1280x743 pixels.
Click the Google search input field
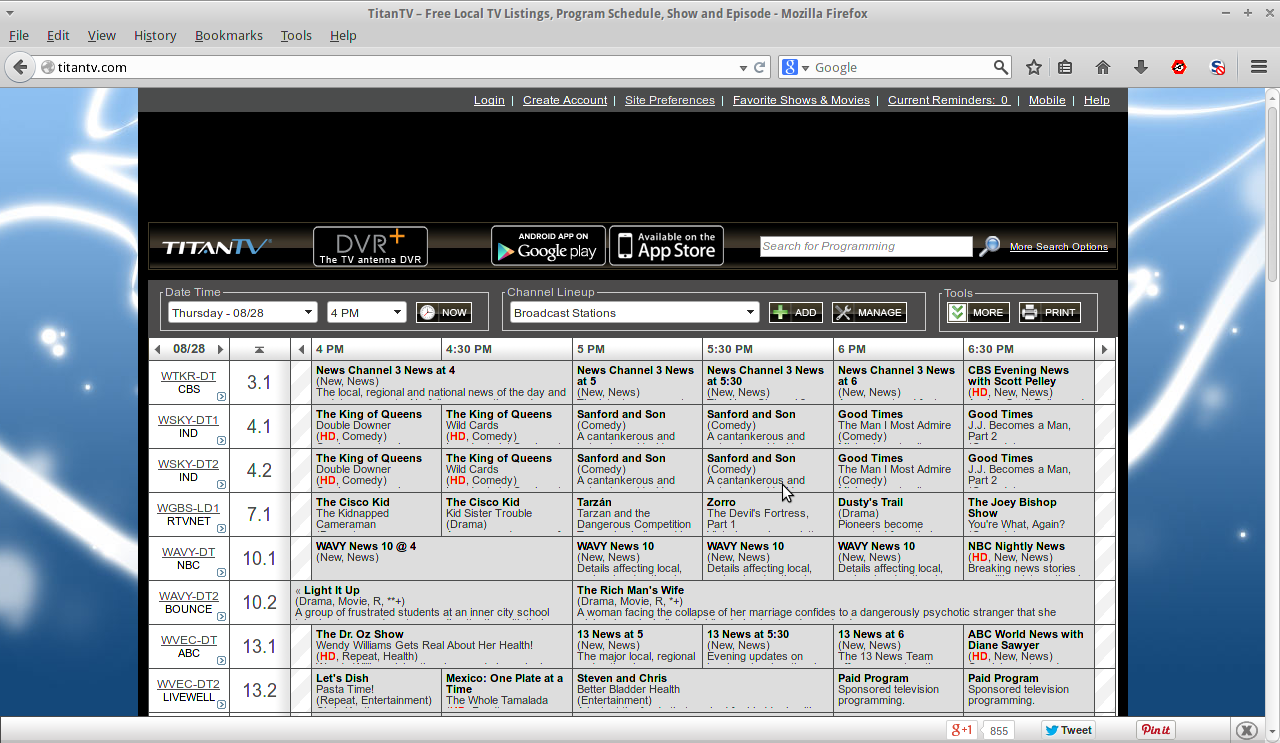point(900,67)
